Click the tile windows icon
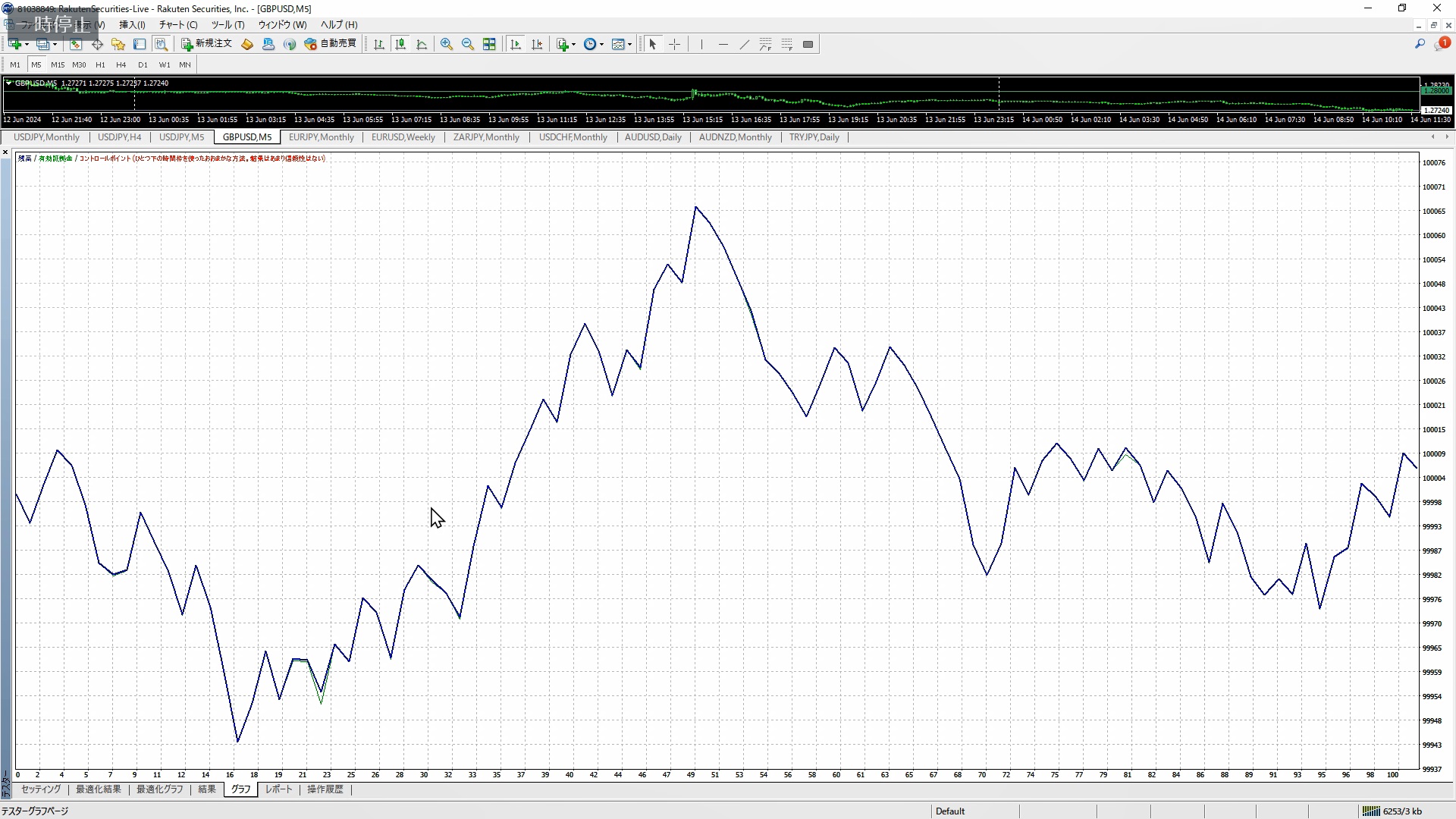1456x819 pixels. pyautogui.click(x=489, y=44)
